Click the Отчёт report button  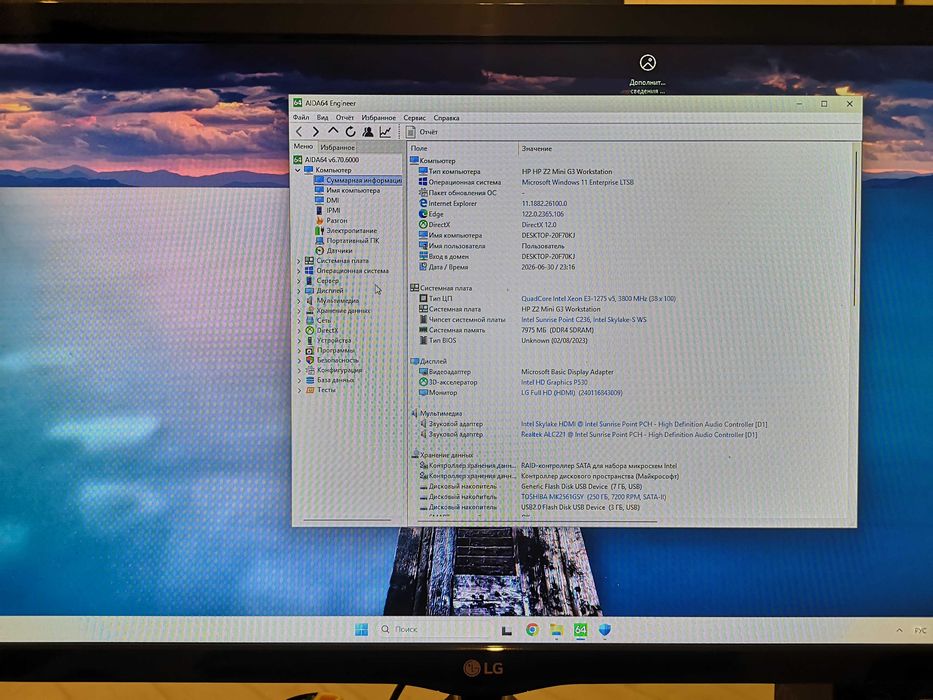tap(422, 132)
